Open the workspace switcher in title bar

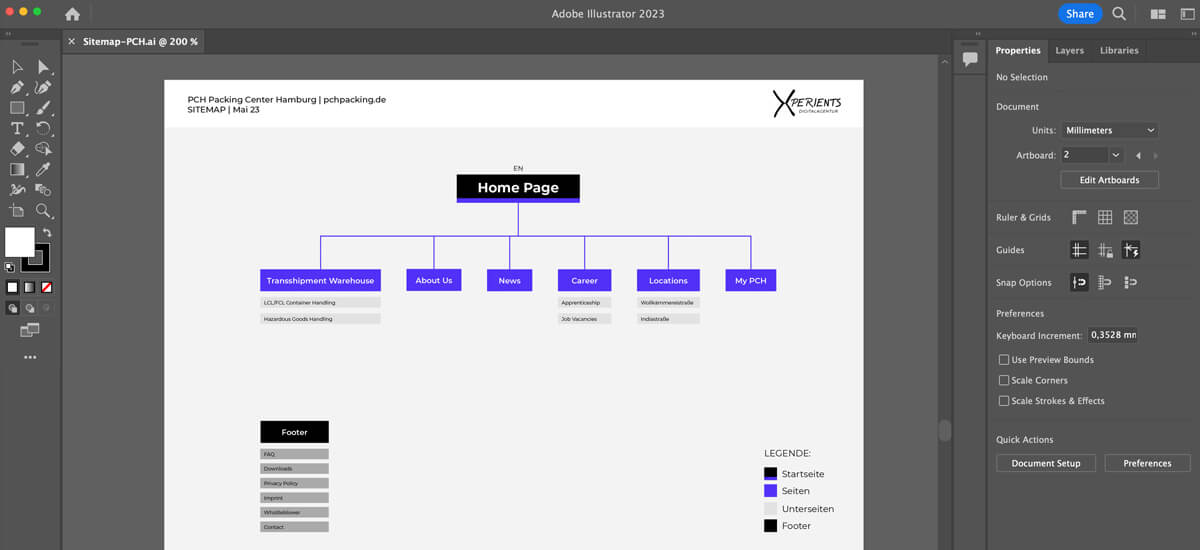[x=1186, y=14]
